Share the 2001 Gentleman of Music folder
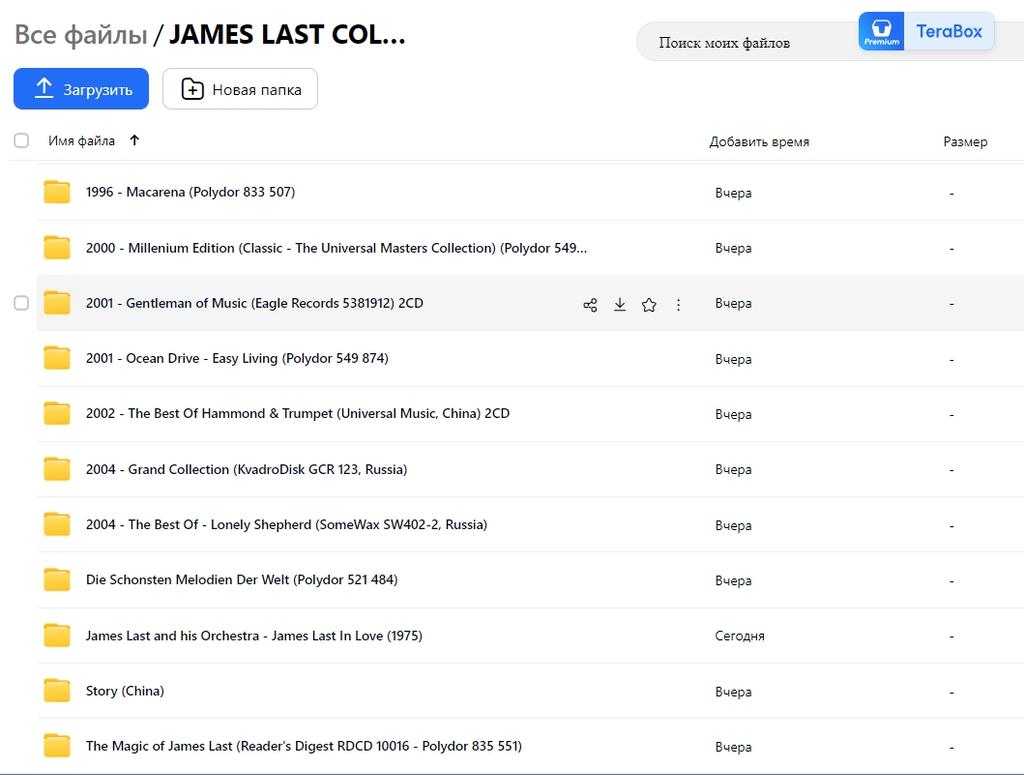Screen dimensions: 1024x775 coord(590,305)
